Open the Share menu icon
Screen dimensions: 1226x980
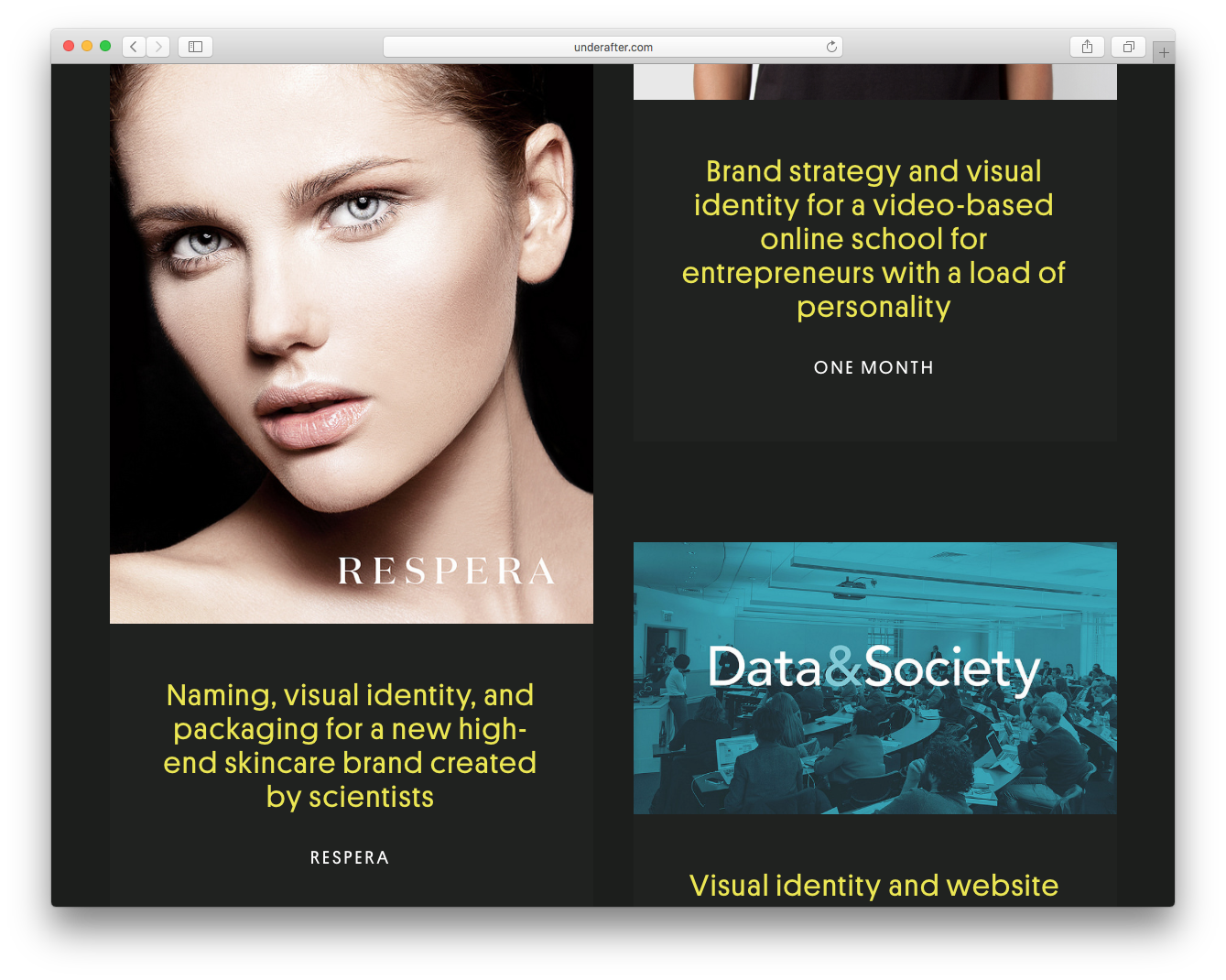pyautogui.click(x=1087, y=47)
